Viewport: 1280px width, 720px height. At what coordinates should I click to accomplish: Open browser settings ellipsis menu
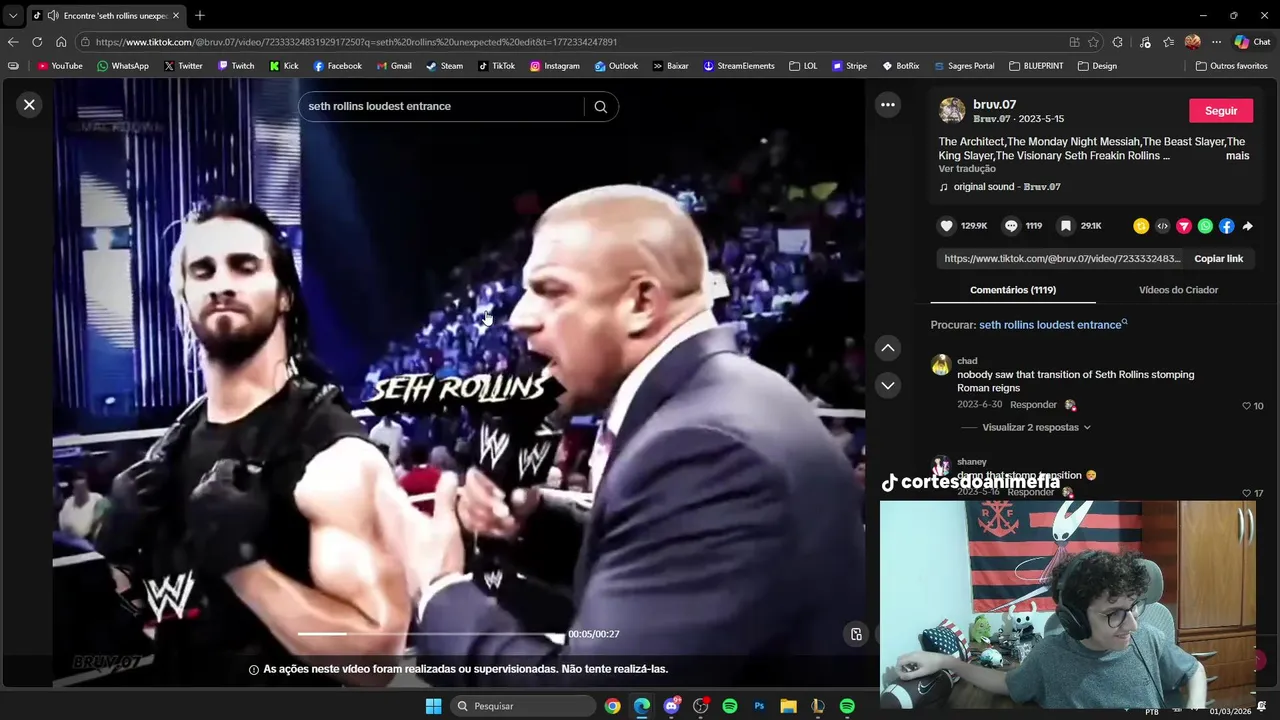point(1216,42)
